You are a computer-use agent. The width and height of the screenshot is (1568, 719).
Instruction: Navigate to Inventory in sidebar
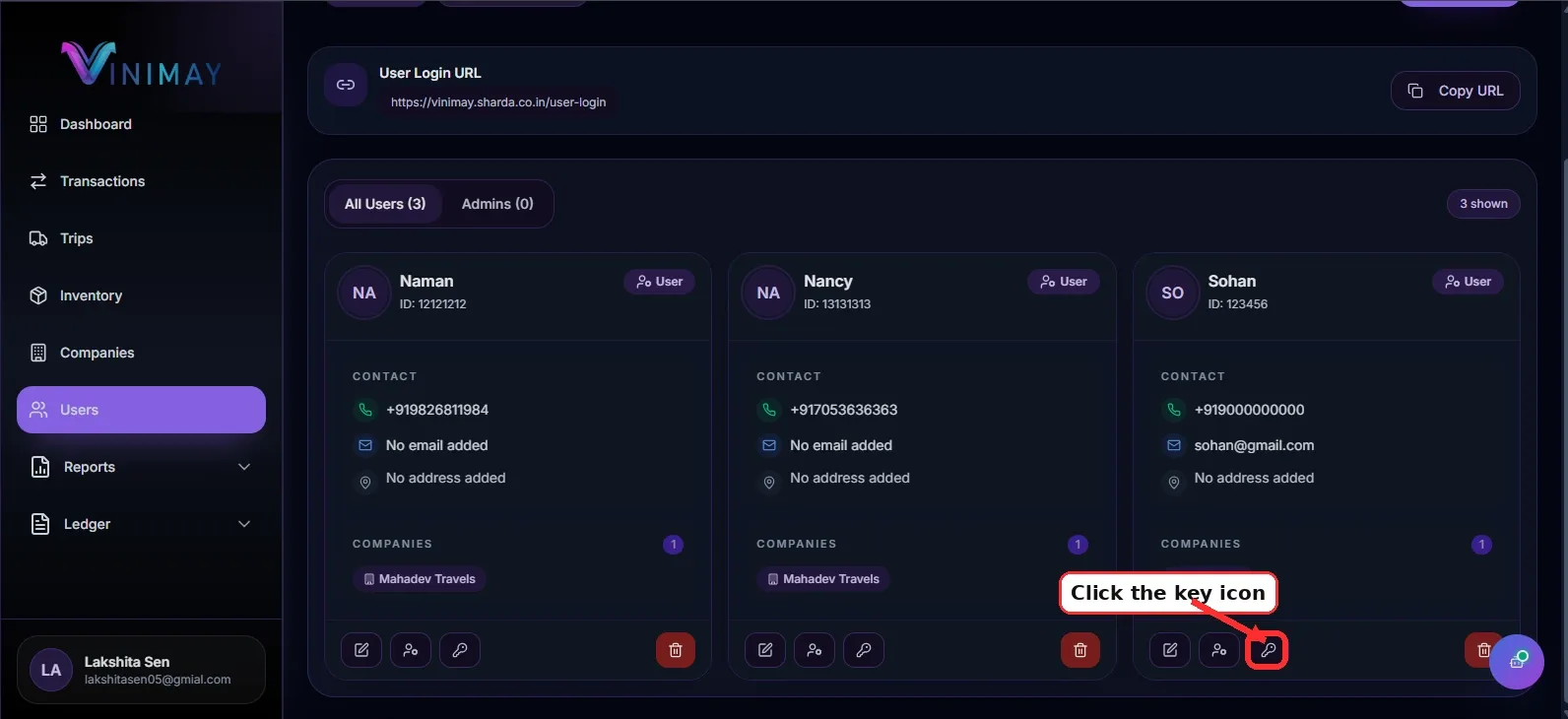point(141,295)
